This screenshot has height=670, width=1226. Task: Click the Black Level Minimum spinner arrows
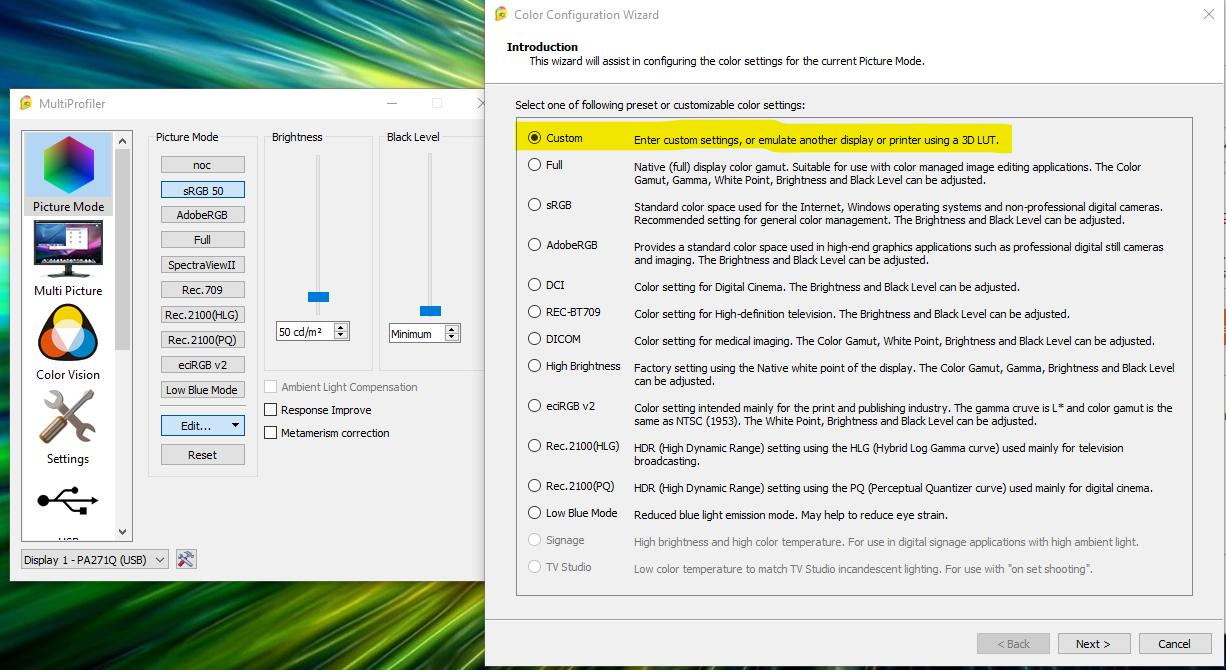point(452,334)
